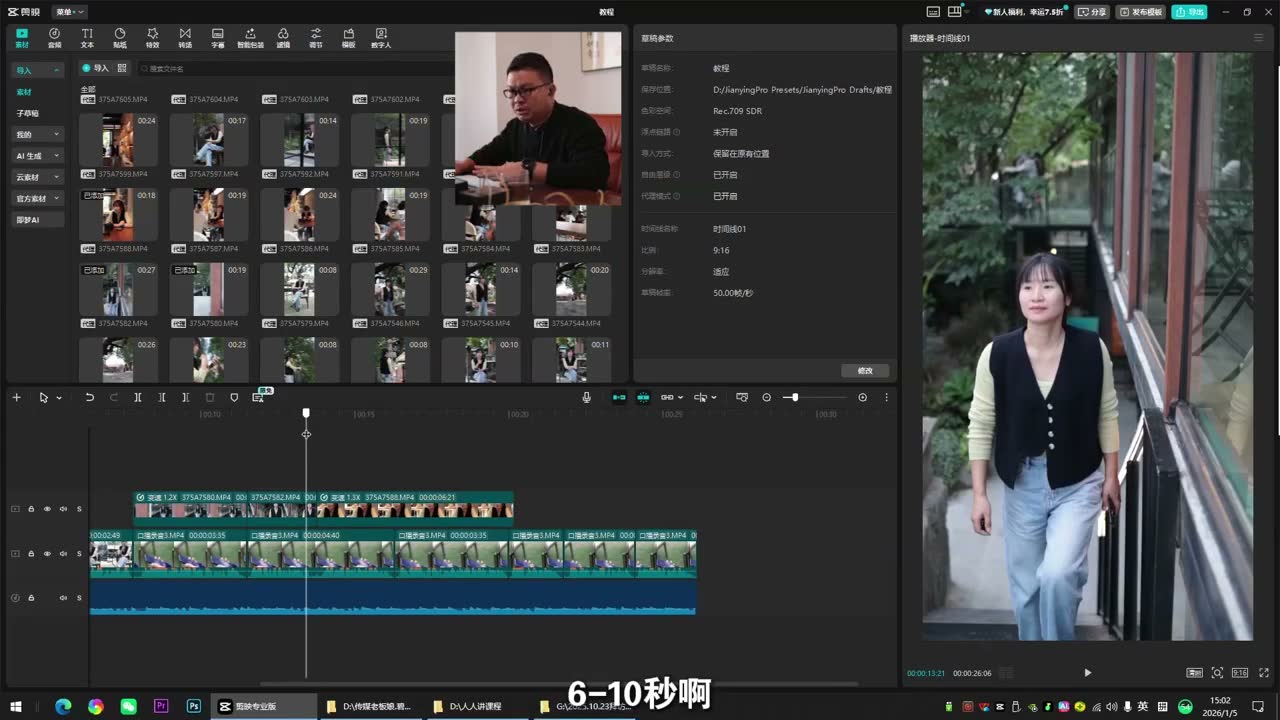Image resolution: width=1280 pixels, height=720 pixels.
Task: Click the 修改 modify button
Action: tap(865, 370)
